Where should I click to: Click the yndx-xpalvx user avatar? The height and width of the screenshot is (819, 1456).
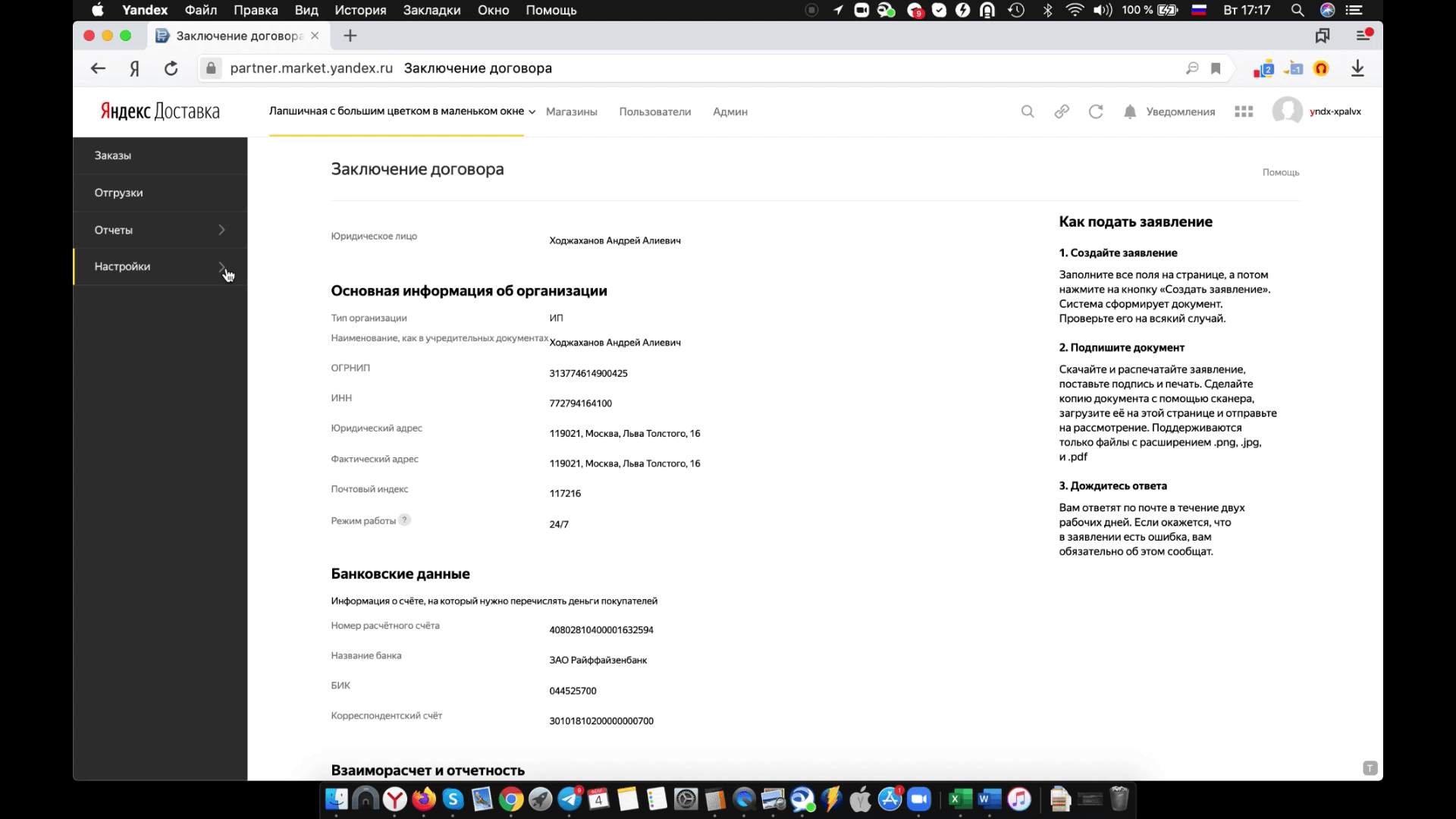point(1287,111)
